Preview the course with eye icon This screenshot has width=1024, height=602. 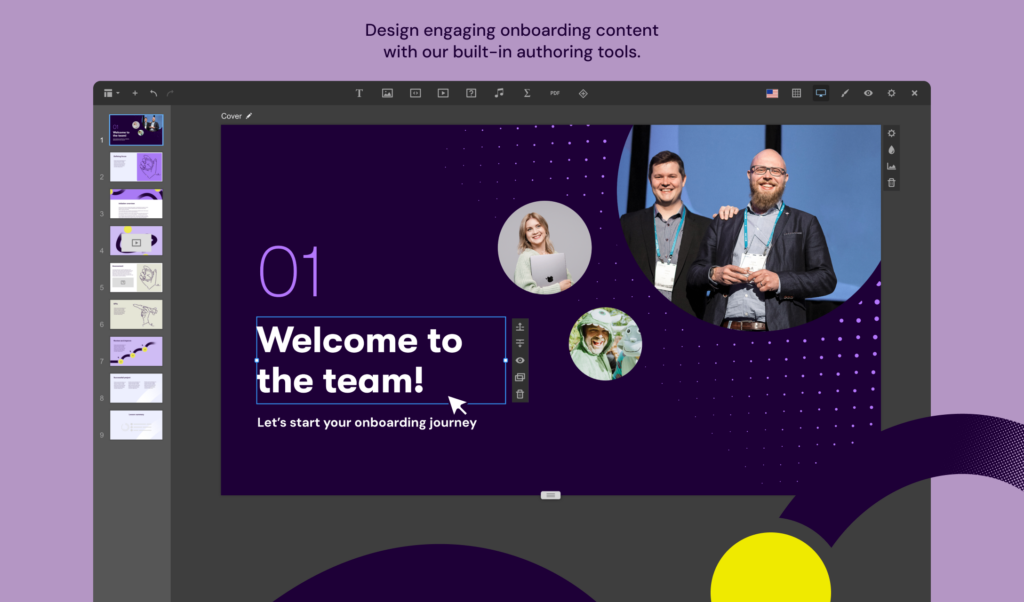[869, 93]
